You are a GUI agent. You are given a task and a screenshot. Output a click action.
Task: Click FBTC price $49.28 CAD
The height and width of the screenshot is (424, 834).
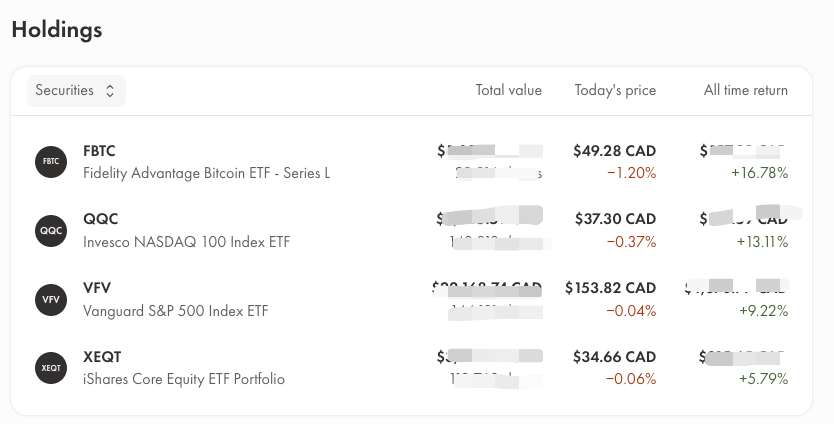pos(614,151)
